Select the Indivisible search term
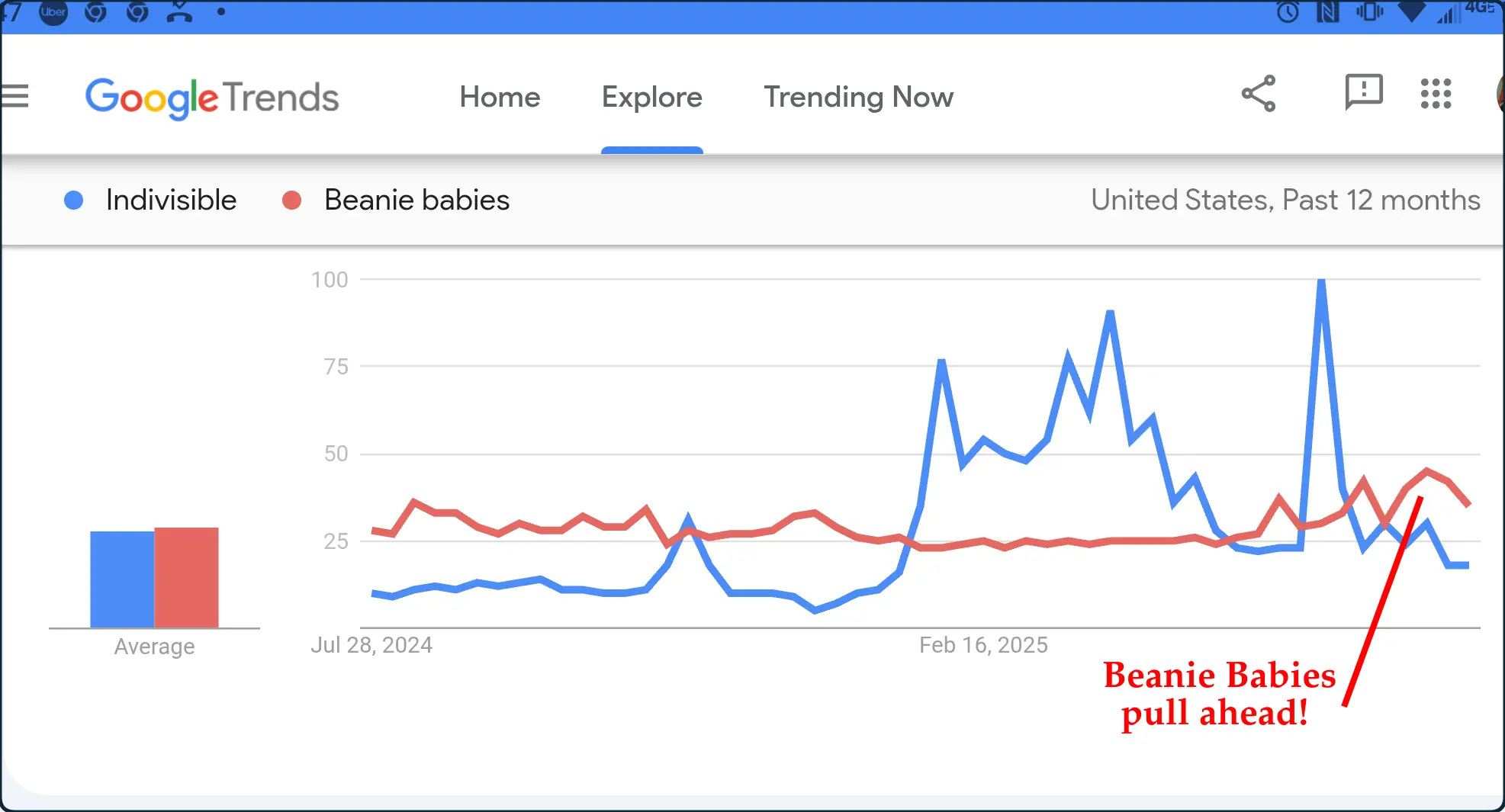 (171, 200)
